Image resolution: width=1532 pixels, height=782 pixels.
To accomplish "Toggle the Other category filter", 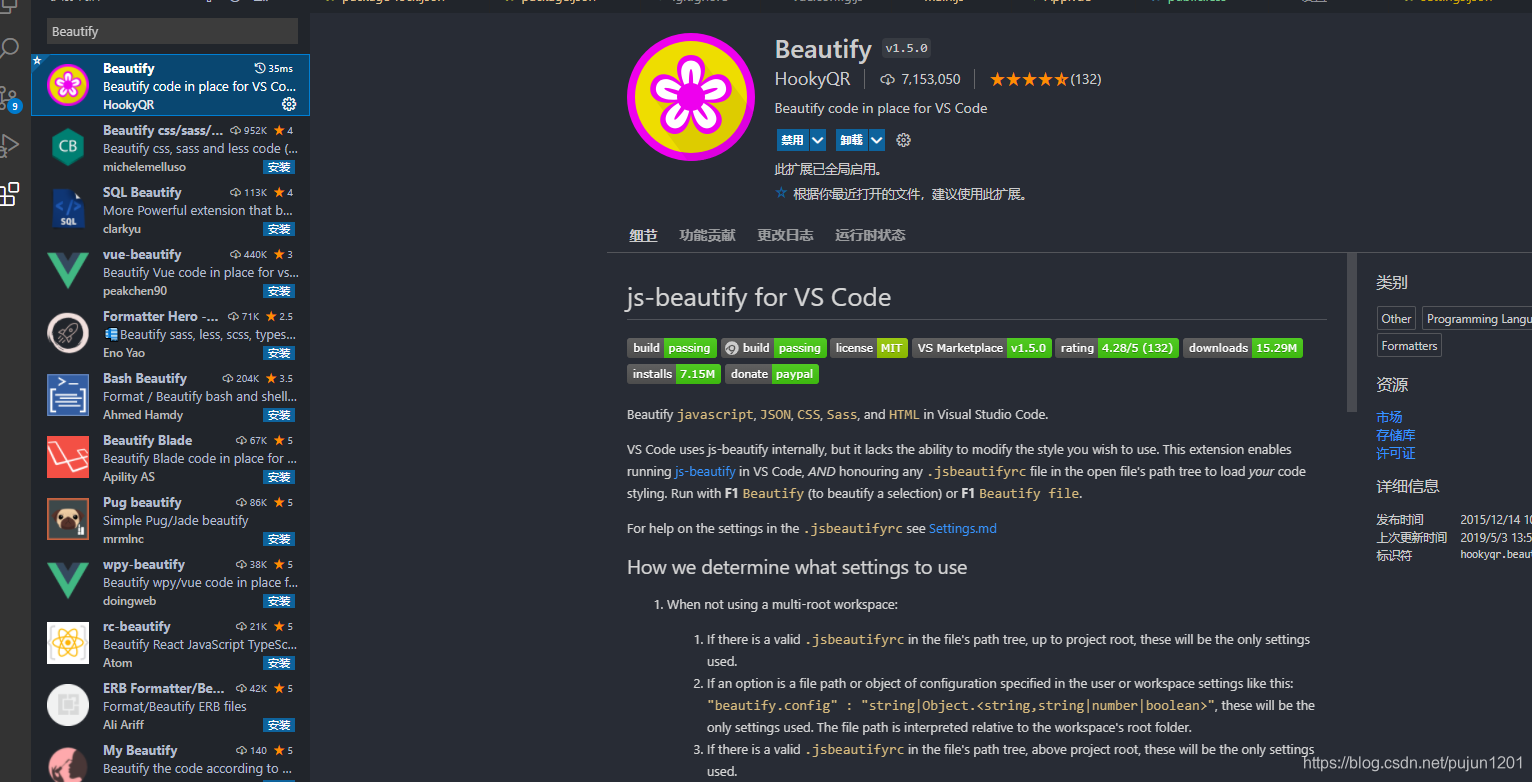I will tap(1396, 318).
